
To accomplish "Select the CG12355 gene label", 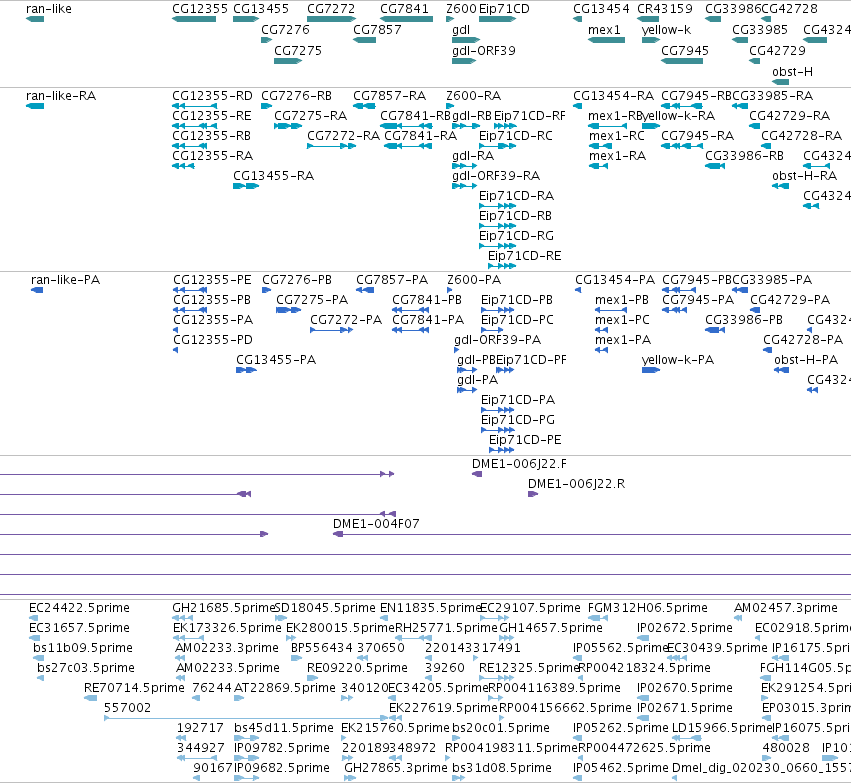I will [200, 9].
